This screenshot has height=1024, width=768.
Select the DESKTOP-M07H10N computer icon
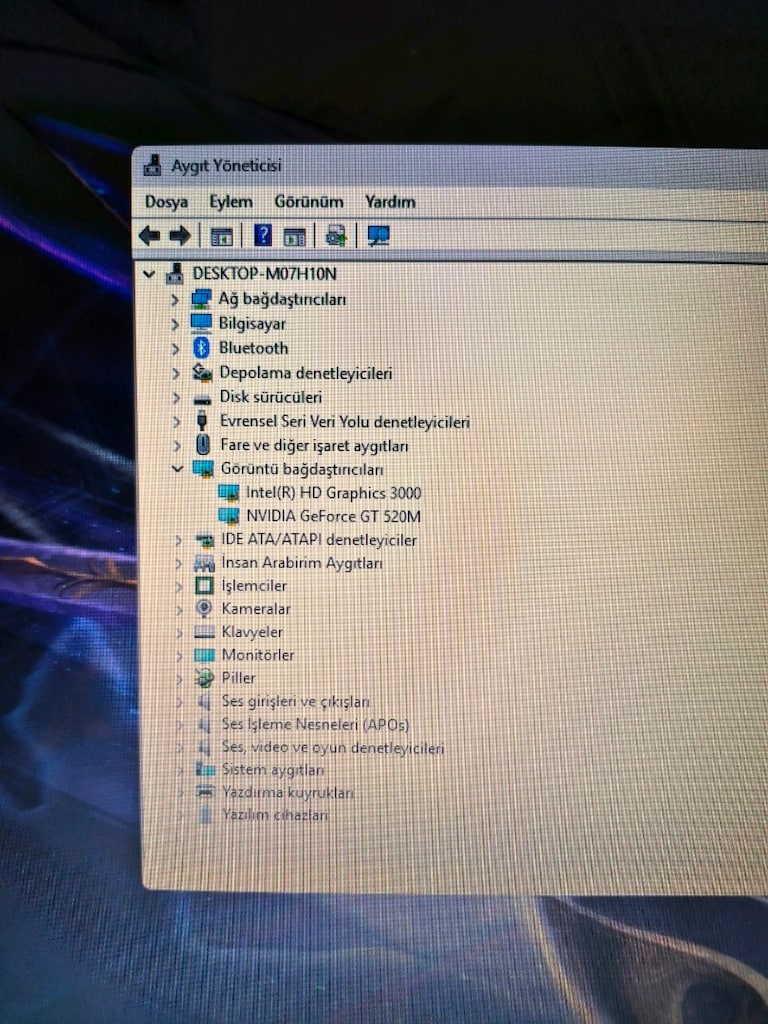174,274
